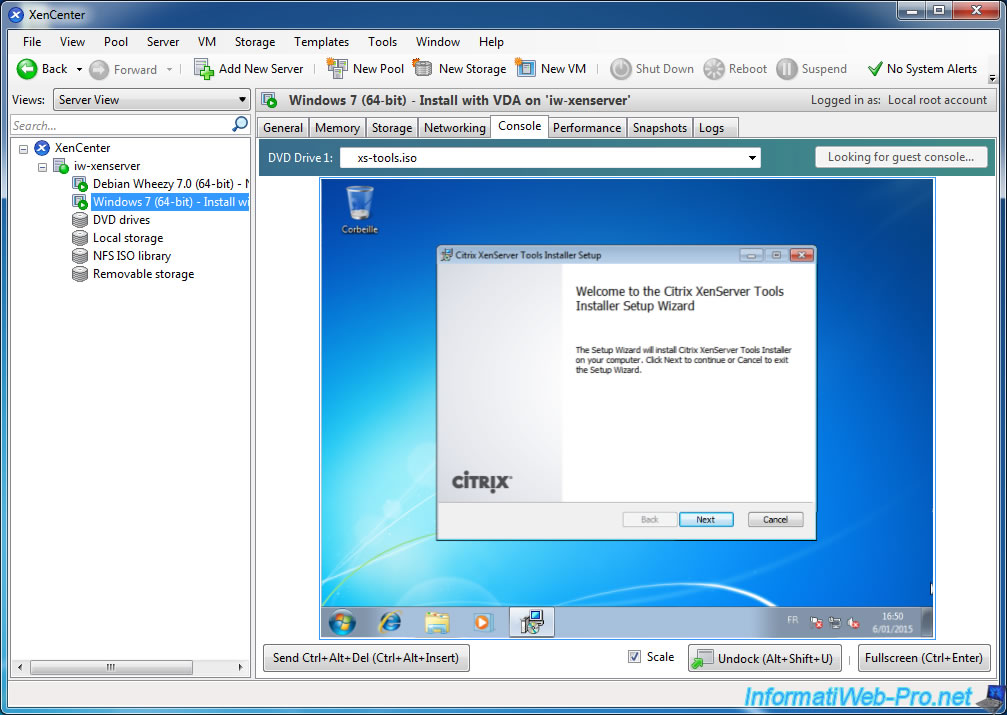Click the Windows Start orb in guest

point(342,622)
